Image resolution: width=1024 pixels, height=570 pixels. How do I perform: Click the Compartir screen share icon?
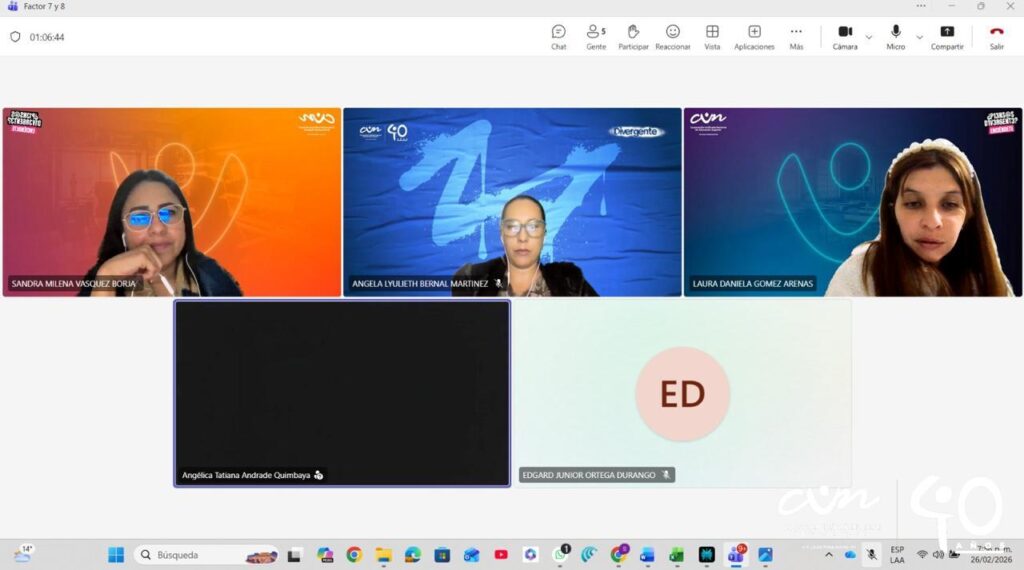coord(947,37)
